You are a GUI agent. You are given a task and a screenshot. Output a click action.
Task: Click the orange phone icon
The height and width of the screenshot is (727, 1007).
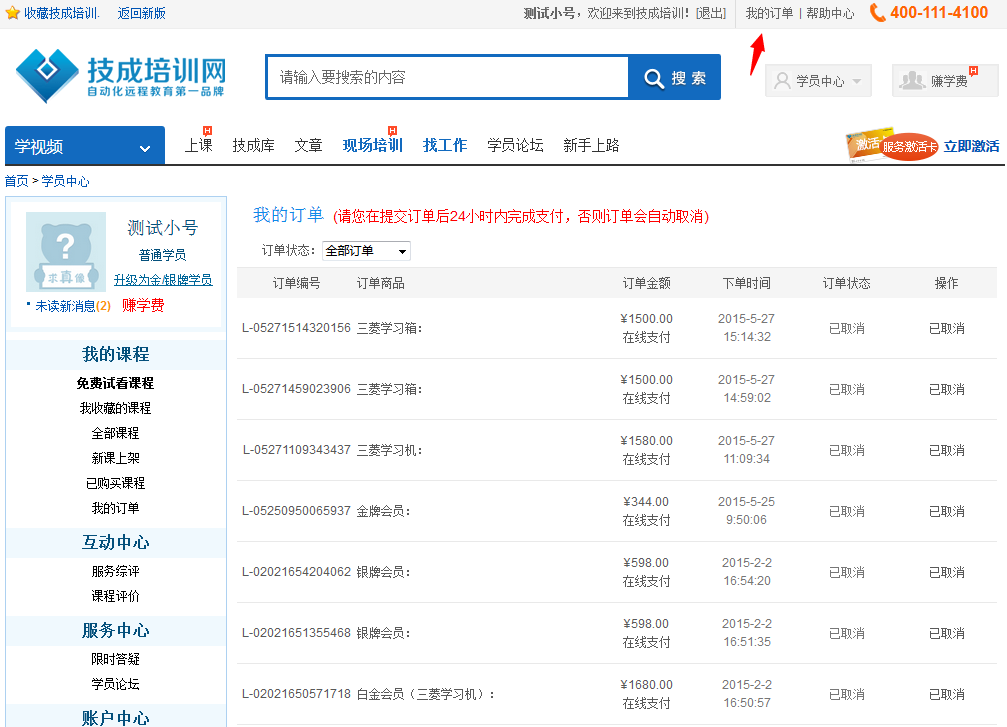click(877, 13)
